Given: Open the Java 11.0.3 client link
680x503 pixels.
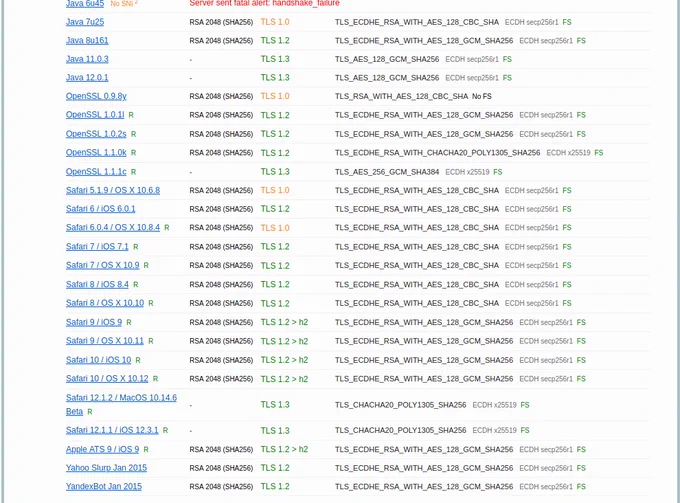Looking at the screenshot, I should (87, 59).
